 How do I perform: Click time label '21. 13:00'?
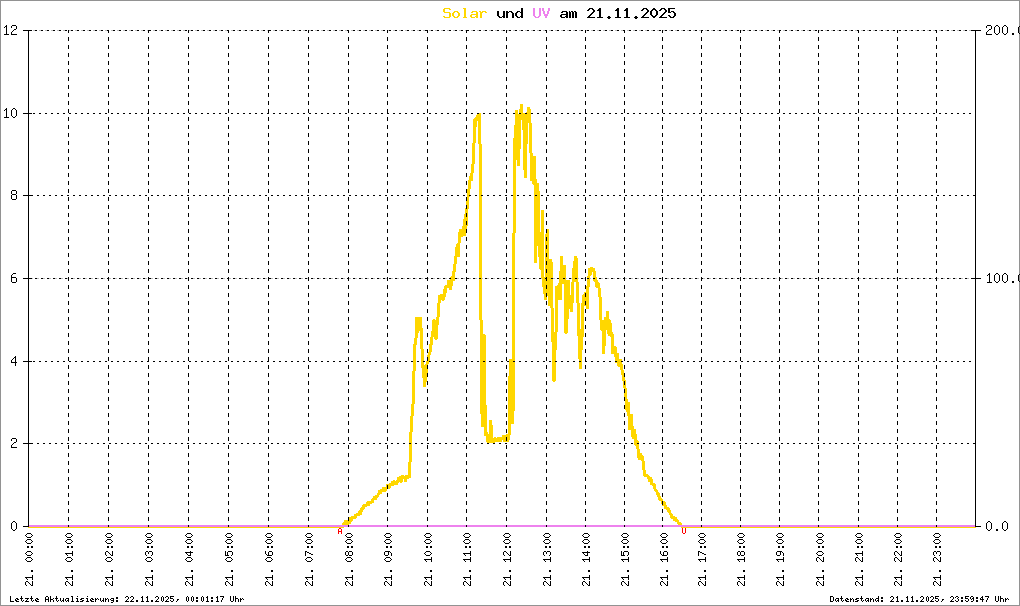point(546,560)
